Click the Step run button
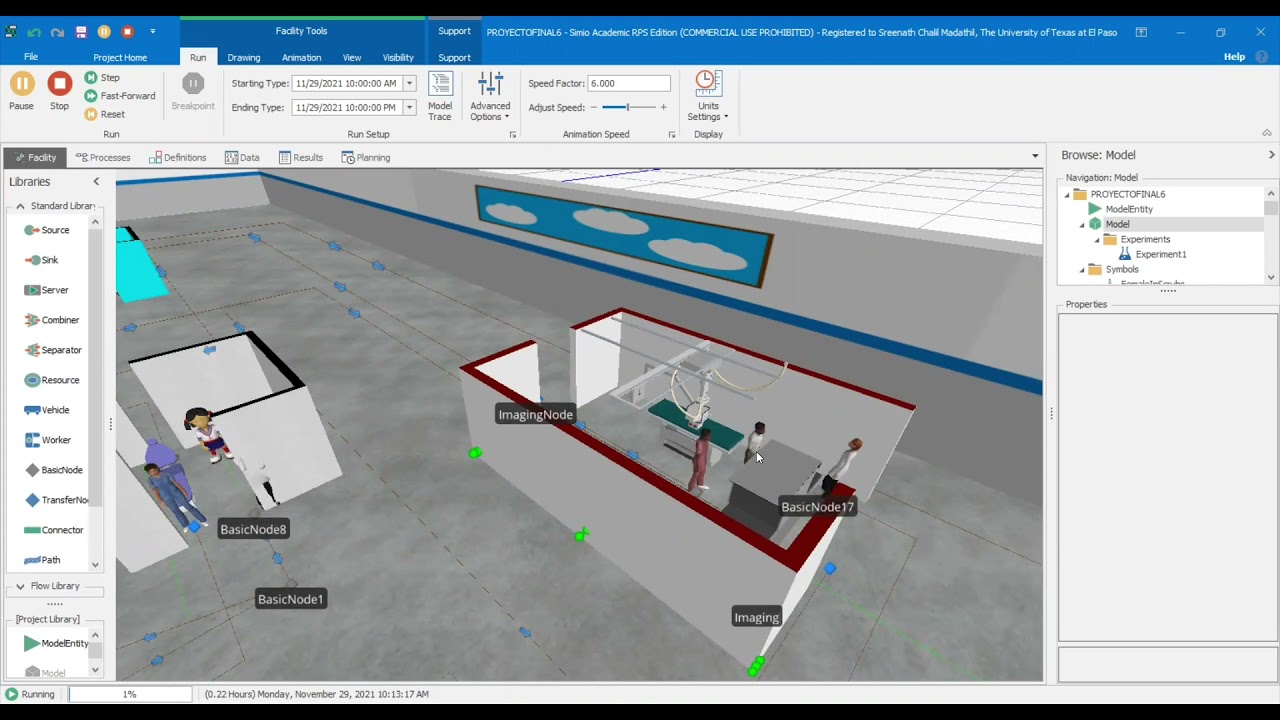Image resolution: width=1280 pixels, height=720 pixels. coord(102,78)
